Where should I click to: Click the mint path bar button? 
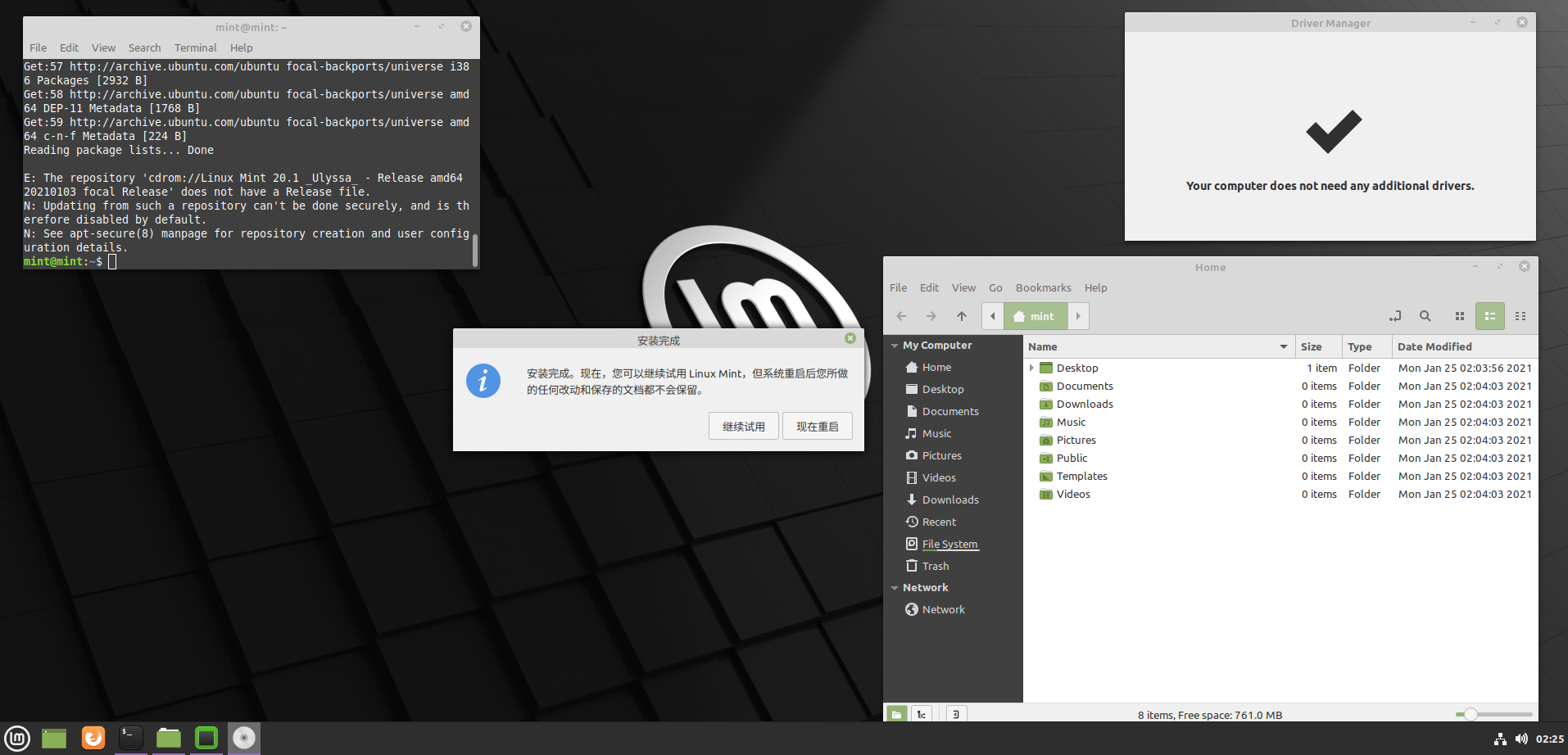[x=1036, y=316]
